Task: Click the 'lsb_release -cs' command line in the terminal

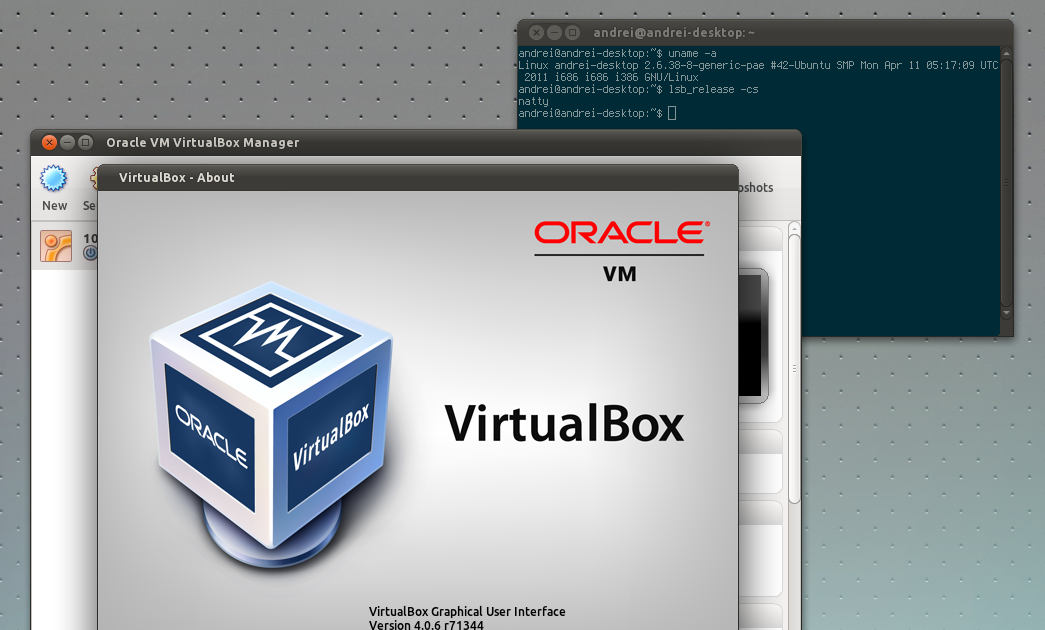Action: coord(638,89)
